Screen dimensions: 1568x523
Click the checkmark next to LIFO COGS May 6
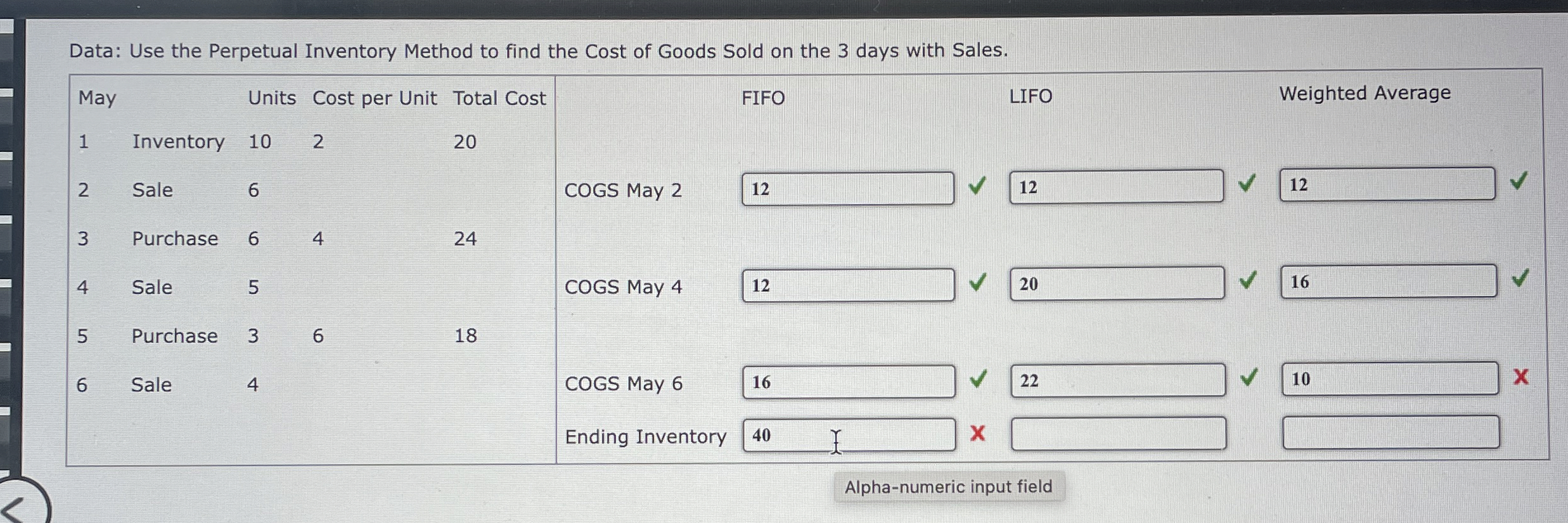click(1248, 378)
